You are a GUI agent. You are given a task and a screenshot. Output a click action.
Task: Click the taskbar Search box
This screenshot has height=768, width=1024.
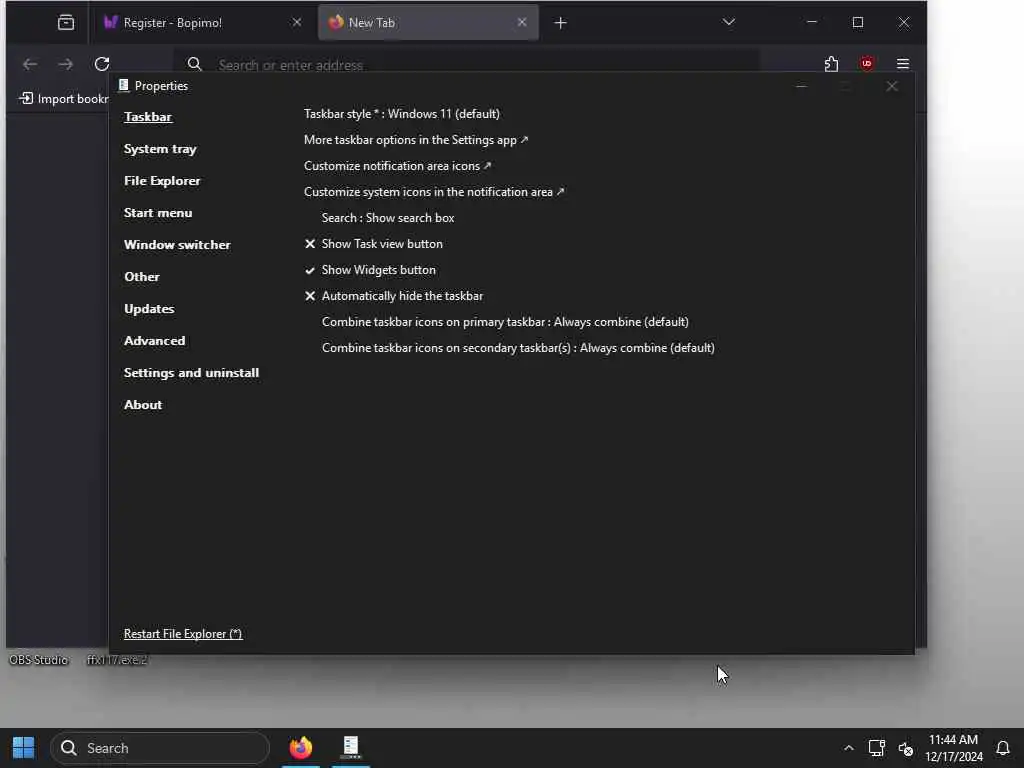[160, 748]
